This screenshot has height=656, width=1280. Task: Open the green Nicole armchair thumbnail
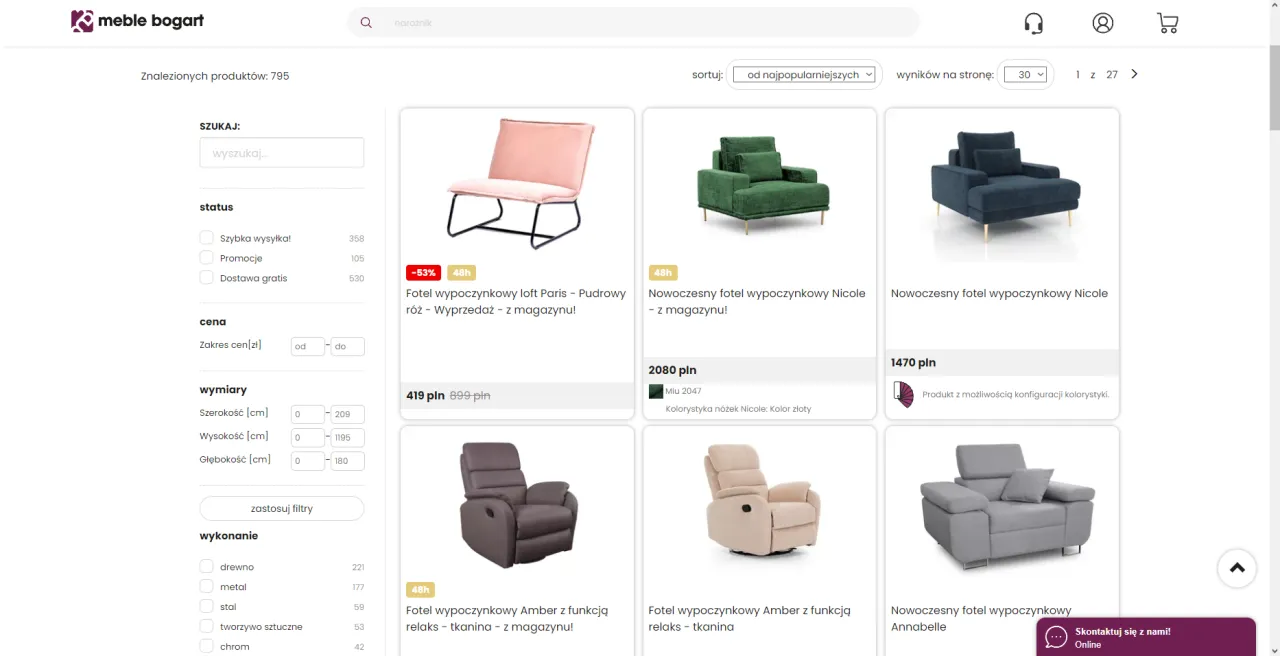point(759,185)
